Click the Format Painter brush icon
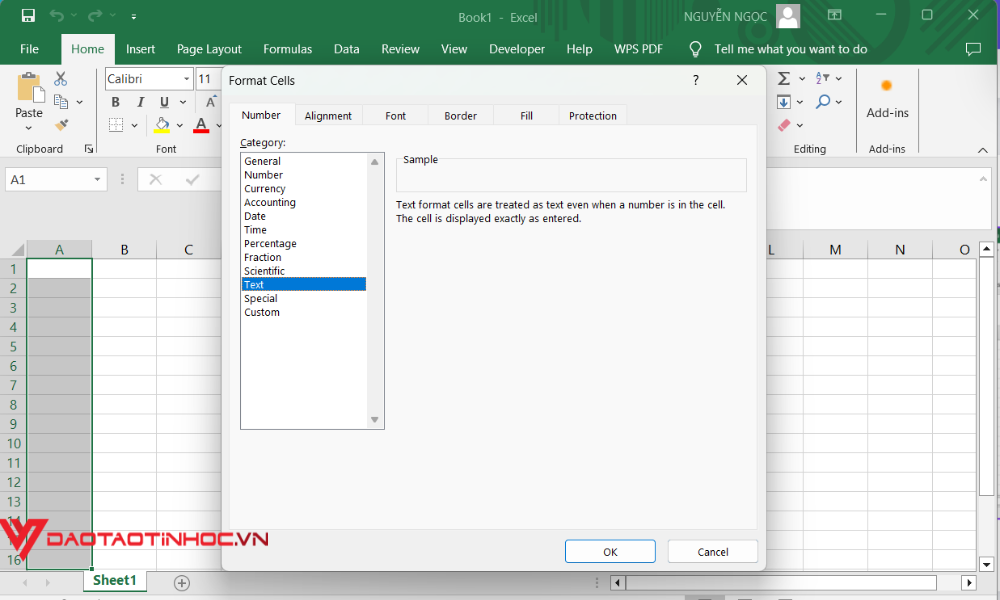 (61, 125)
